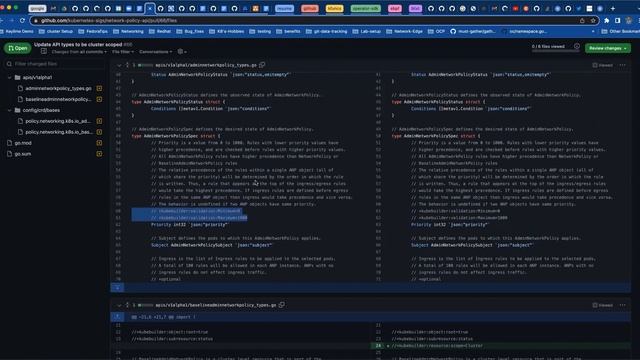Open a new browser tab
The height and width of the screenshot is (360, 640).
tap(613, 8)
